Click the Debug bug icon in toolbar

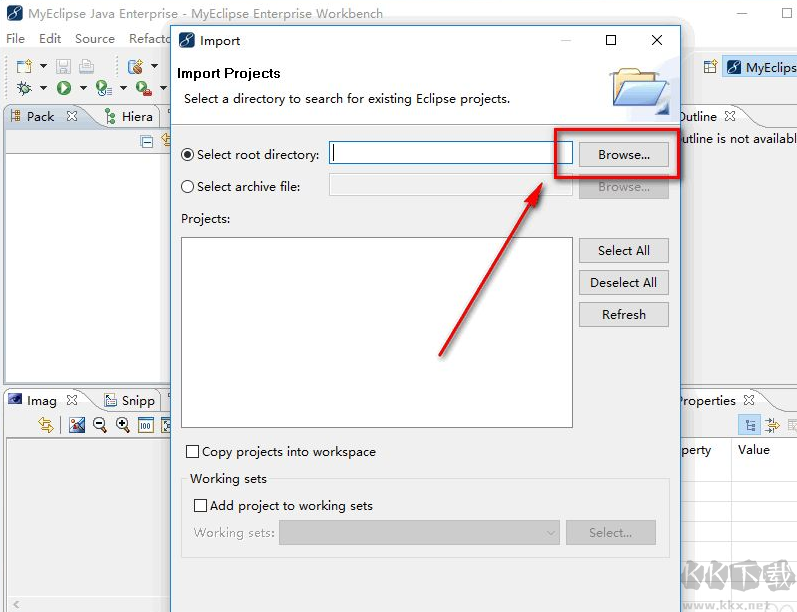point(24,88)
